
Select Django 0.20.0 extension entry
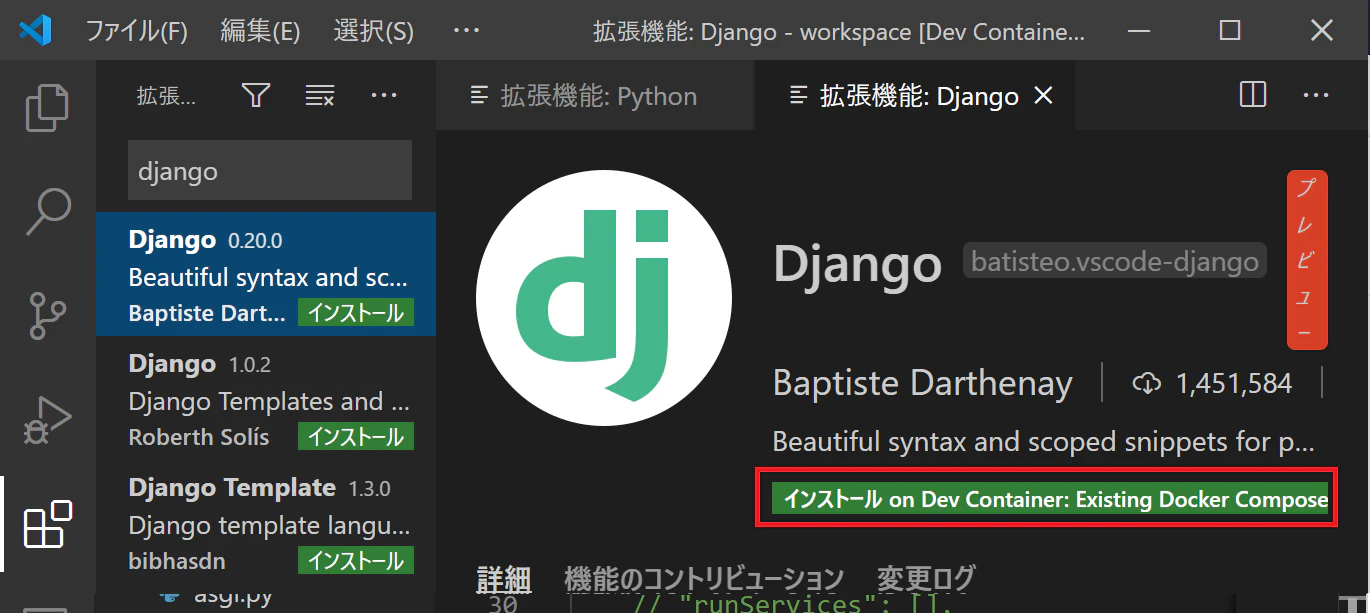[x=266, y=274]
